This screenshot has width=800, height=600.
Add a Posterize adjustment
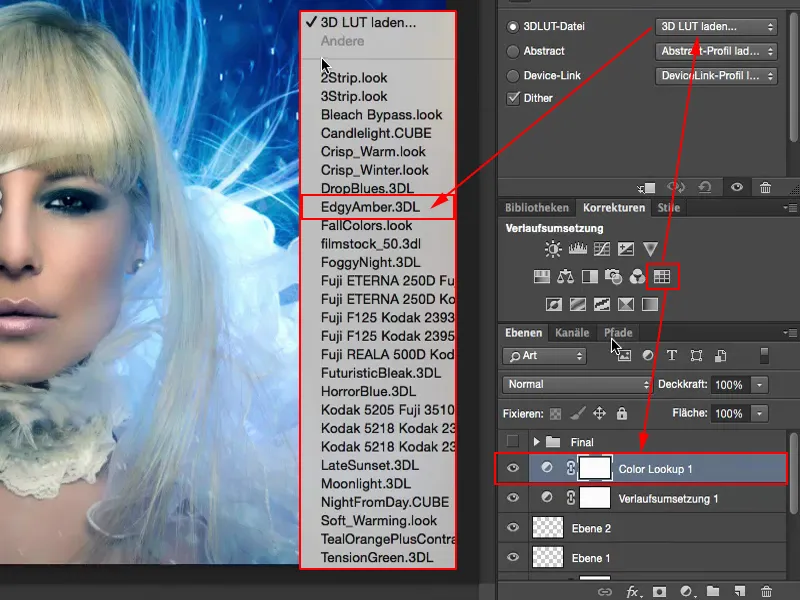point(578,305)
